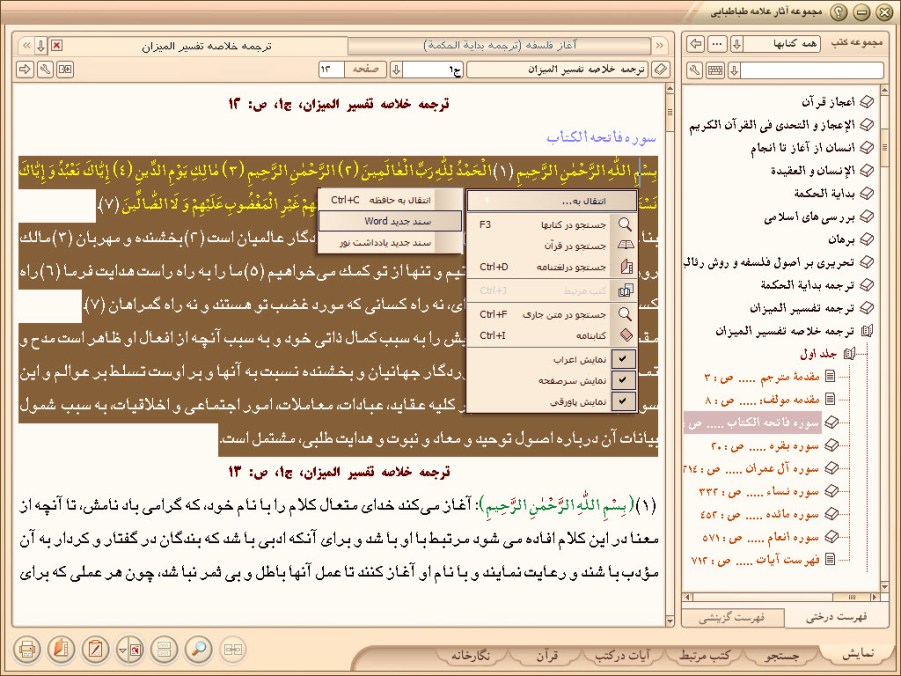This screenshot has width=901, height=676.
Task: Select جستجو در کتابها in the context menu
Action: tap(552, 224)
